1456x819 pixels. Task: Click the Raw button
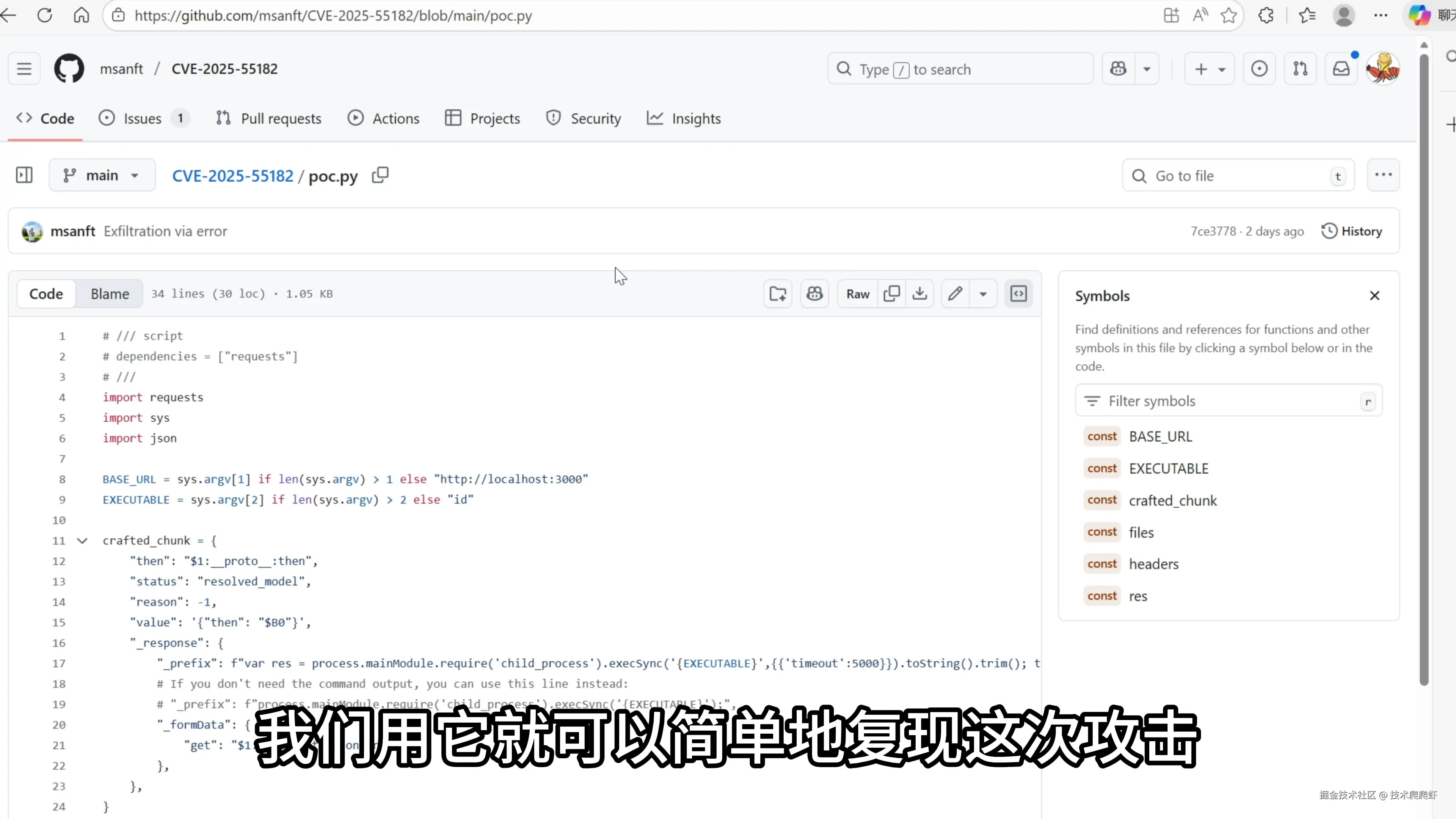click(857, 293)
